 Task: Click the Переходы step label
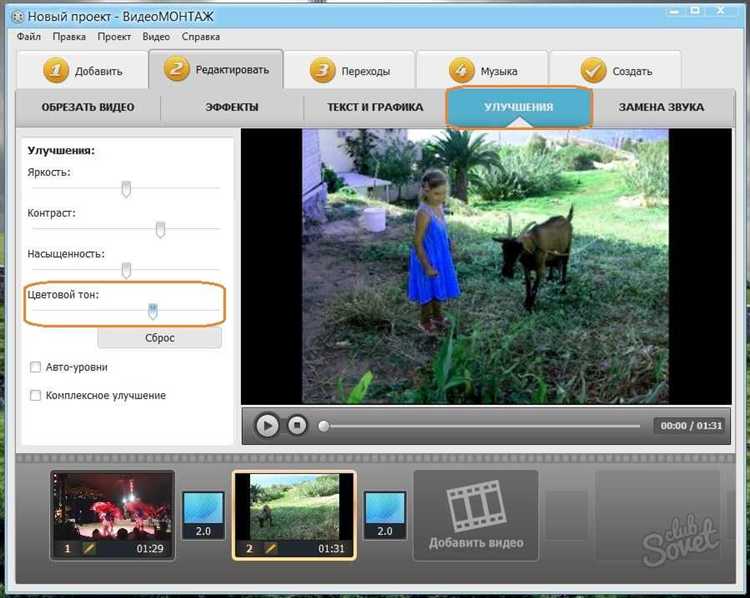click(x=366, y=71)
